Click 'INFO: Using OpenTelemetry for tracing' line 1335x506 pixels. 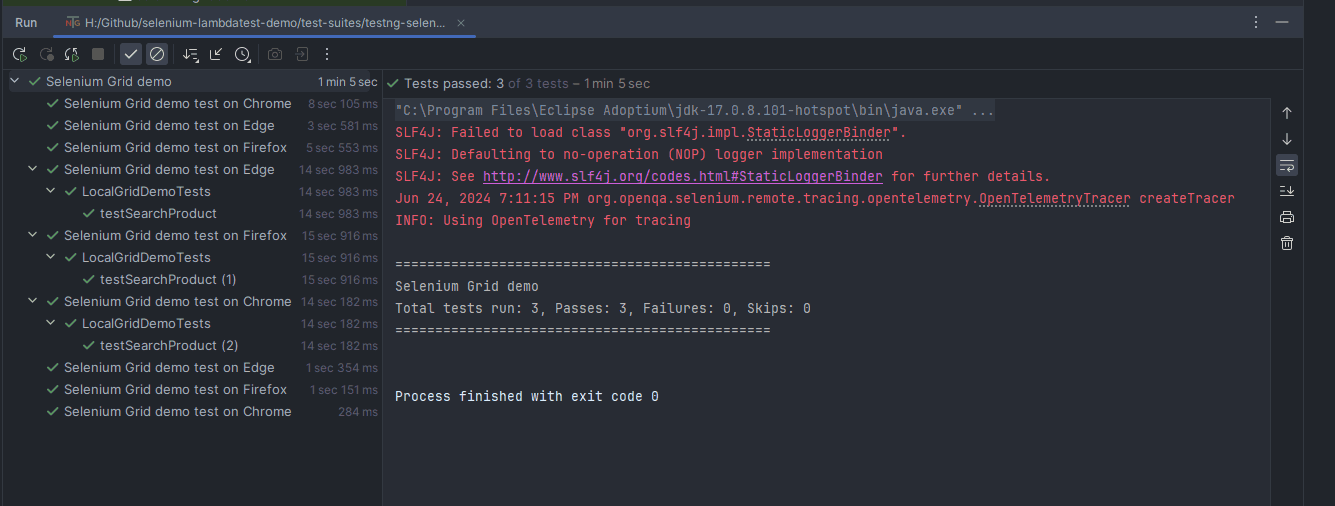[543, 221]
